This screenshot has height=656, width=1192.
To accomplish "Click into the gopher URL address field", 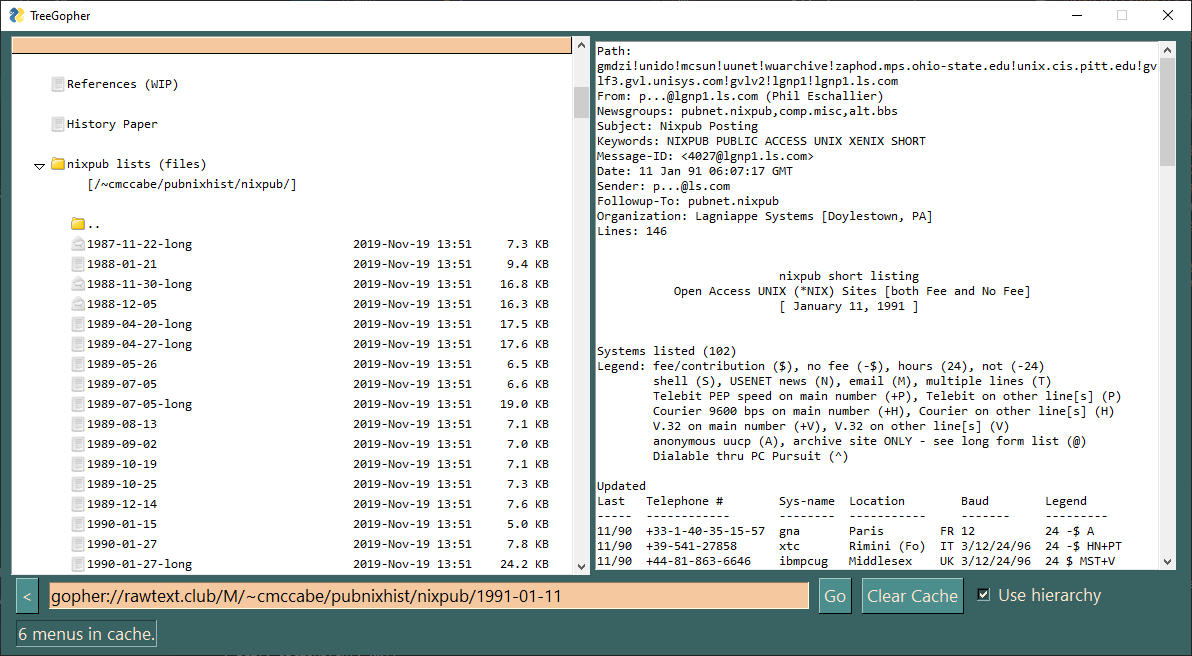I will point(429,596).
